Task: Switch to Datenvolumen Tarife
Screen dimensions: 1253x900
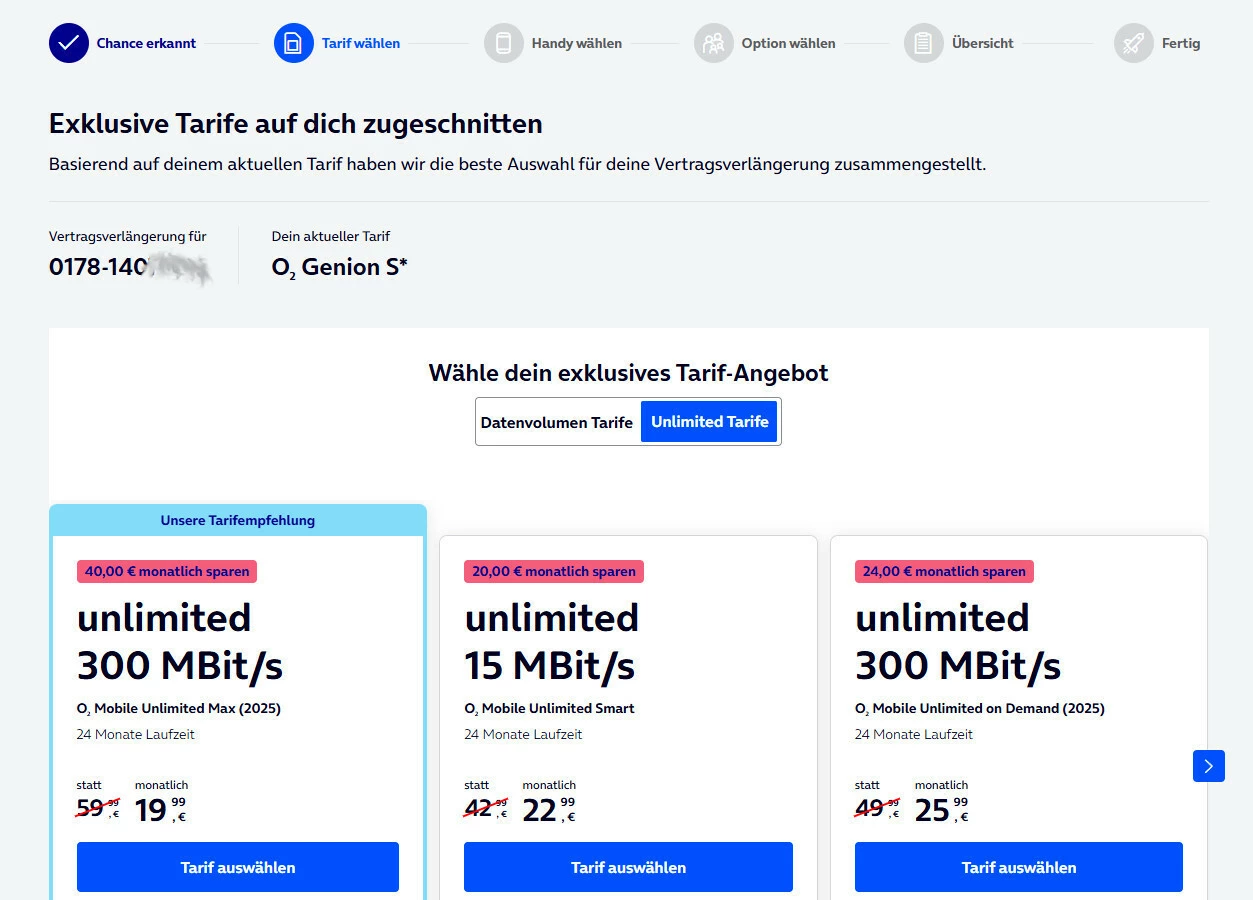Action: pyautogui.click(x=557, y=422)
